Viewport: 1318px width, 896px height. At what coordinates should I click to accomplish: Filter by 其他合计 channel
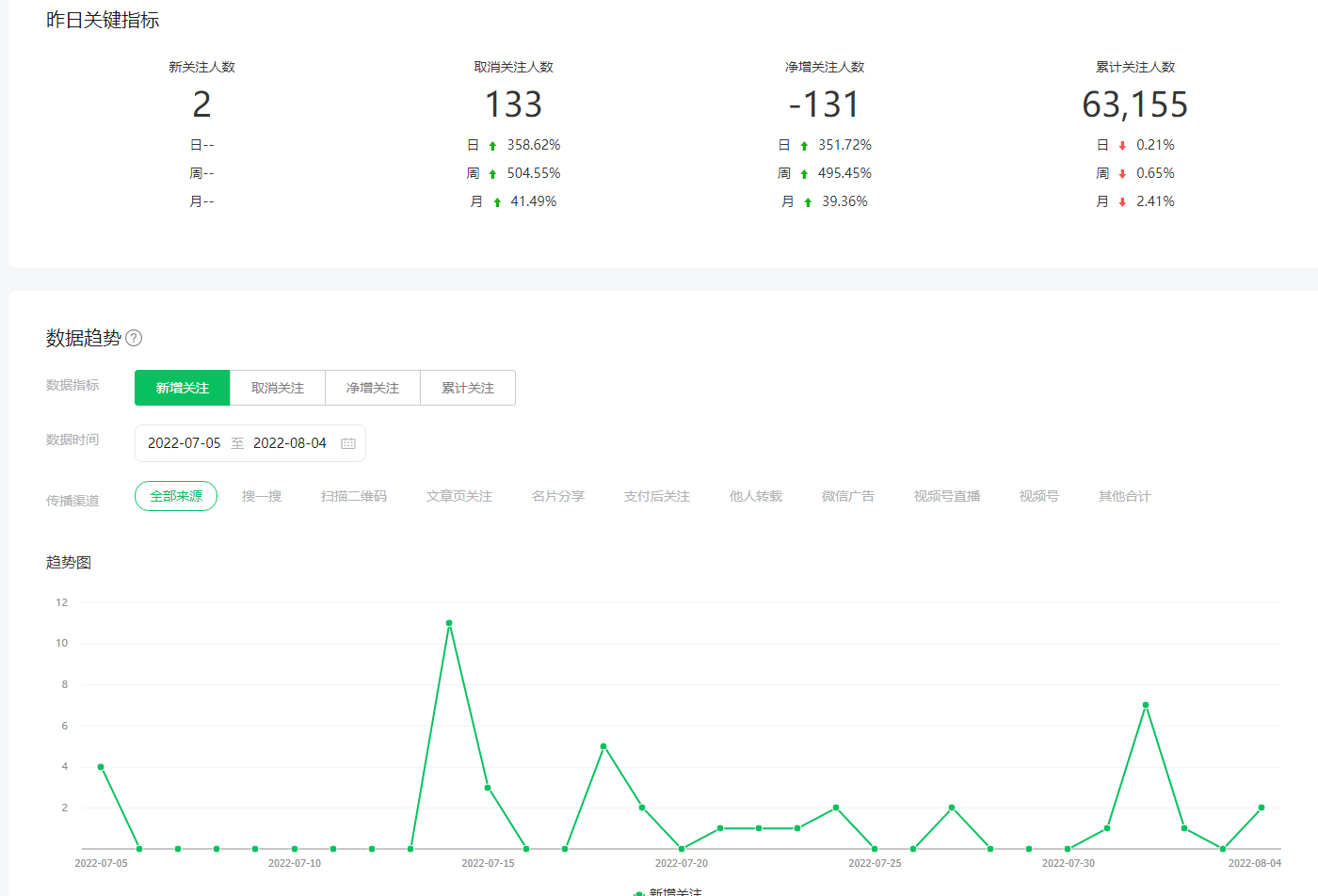[1125, 496]
